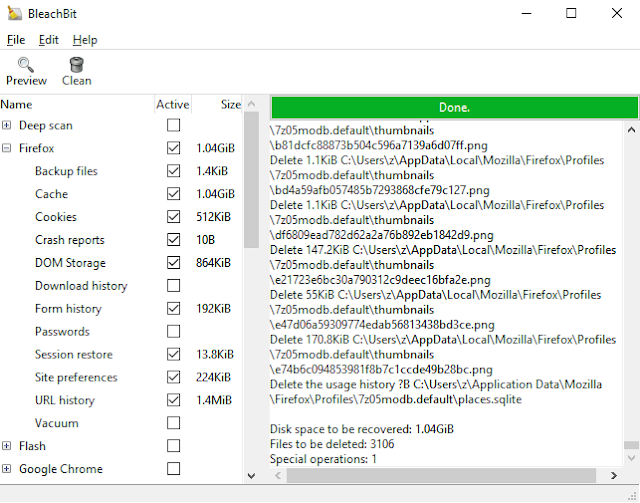Select the DOM Storage row
Image resolution: width=640 pixels, height=503 pixels.
(121, 263)
